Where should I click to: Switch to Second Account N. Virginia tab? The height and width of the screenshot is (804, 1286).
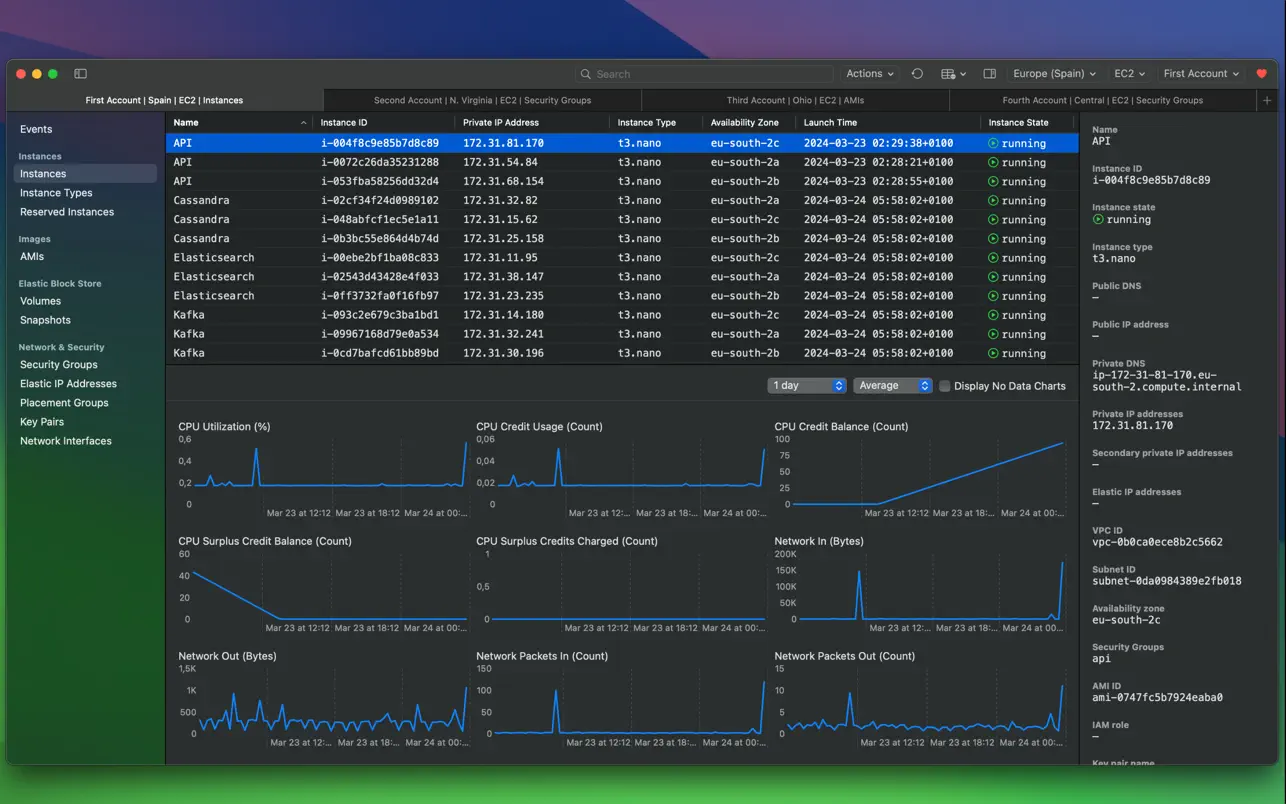482,100
